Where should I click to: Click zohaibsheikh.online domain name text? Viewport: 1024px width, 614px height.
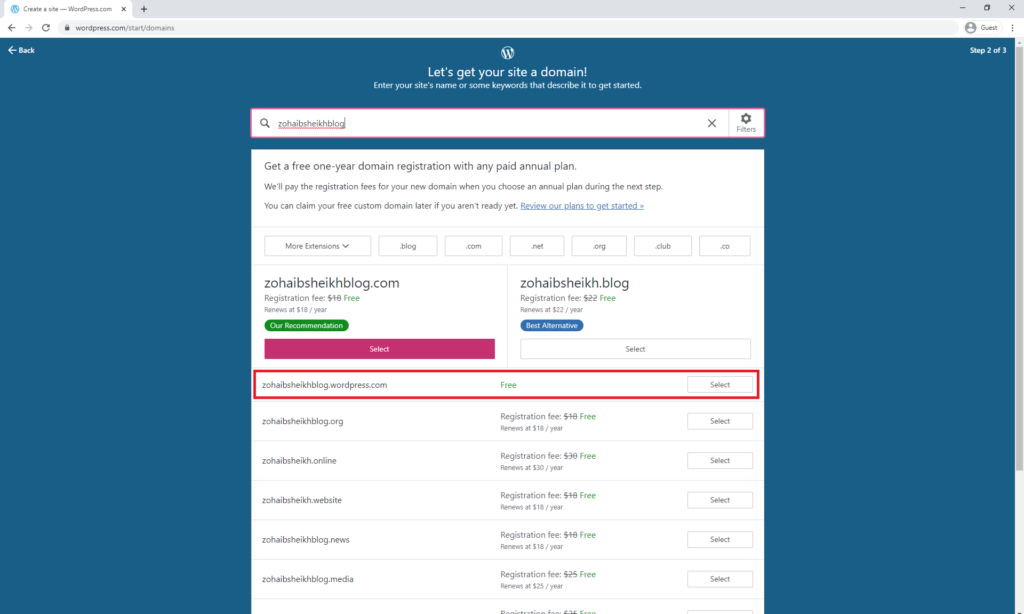point(299,460)
